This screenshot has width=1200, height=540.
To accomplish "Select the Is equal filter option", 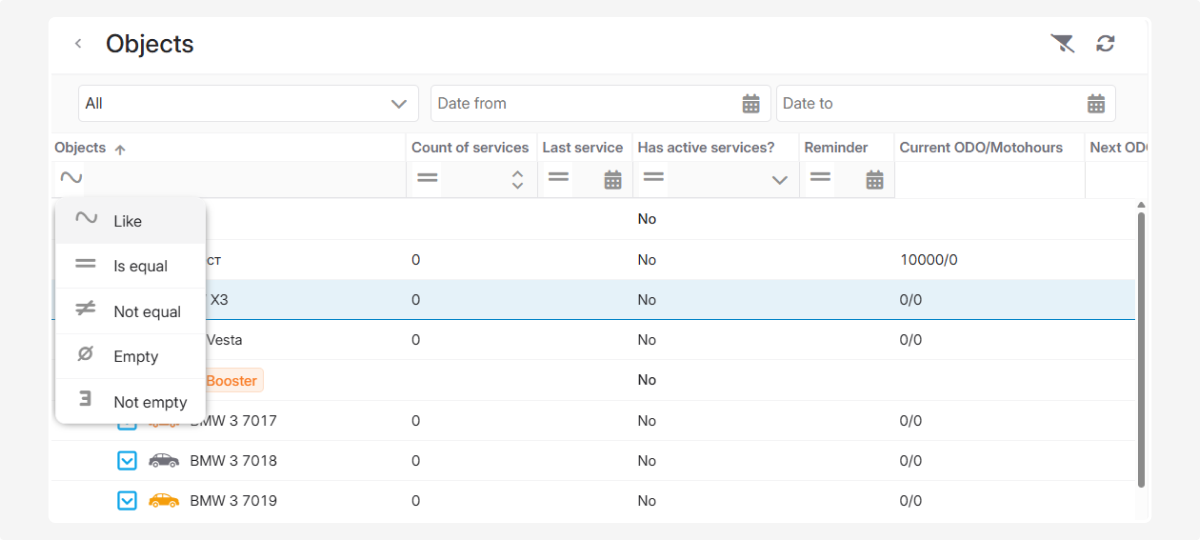I will 140,266.
